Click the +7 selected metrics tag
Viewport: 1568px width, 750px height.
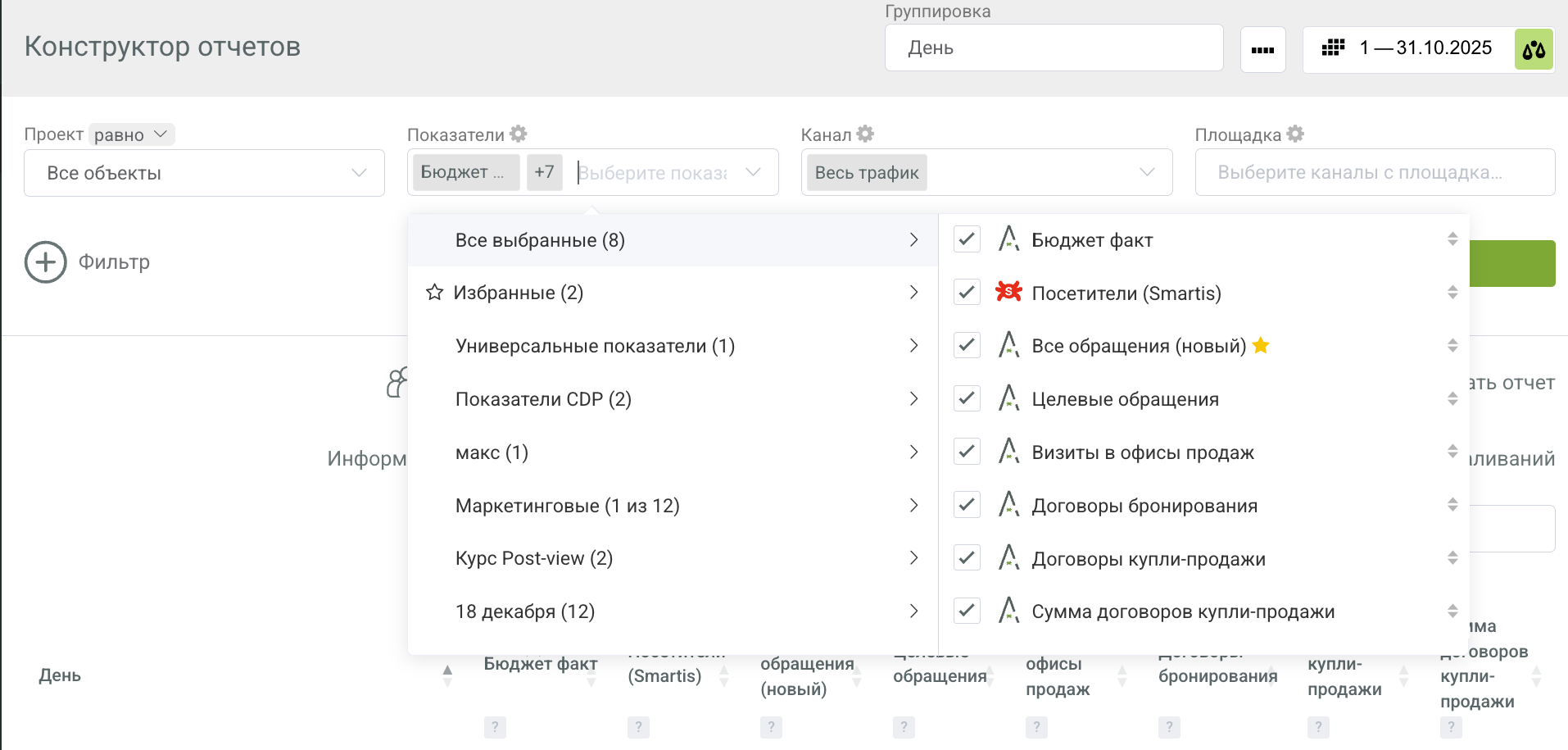545,172
